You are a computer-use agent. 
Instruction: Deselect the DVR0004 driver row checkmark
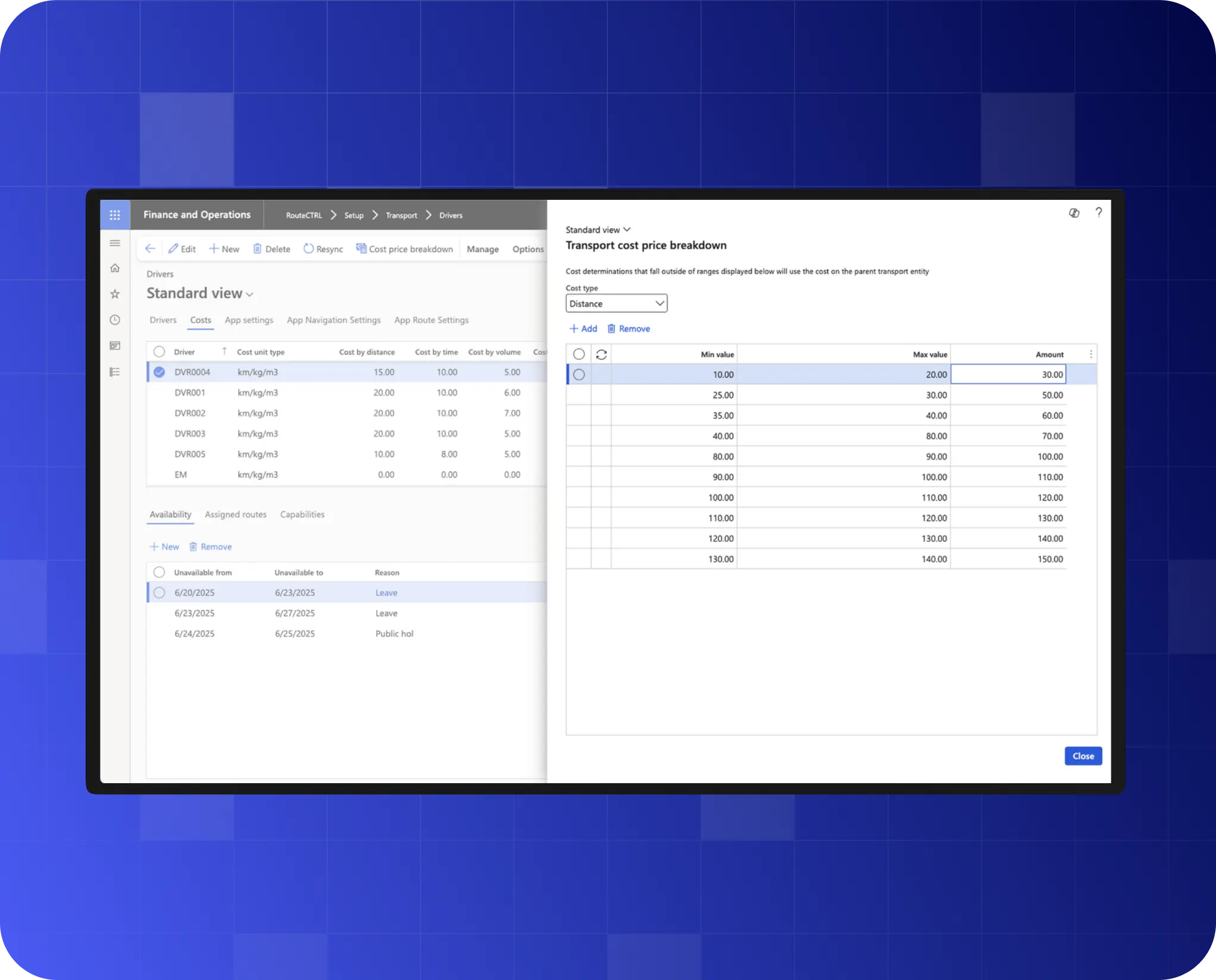[159, 372]
